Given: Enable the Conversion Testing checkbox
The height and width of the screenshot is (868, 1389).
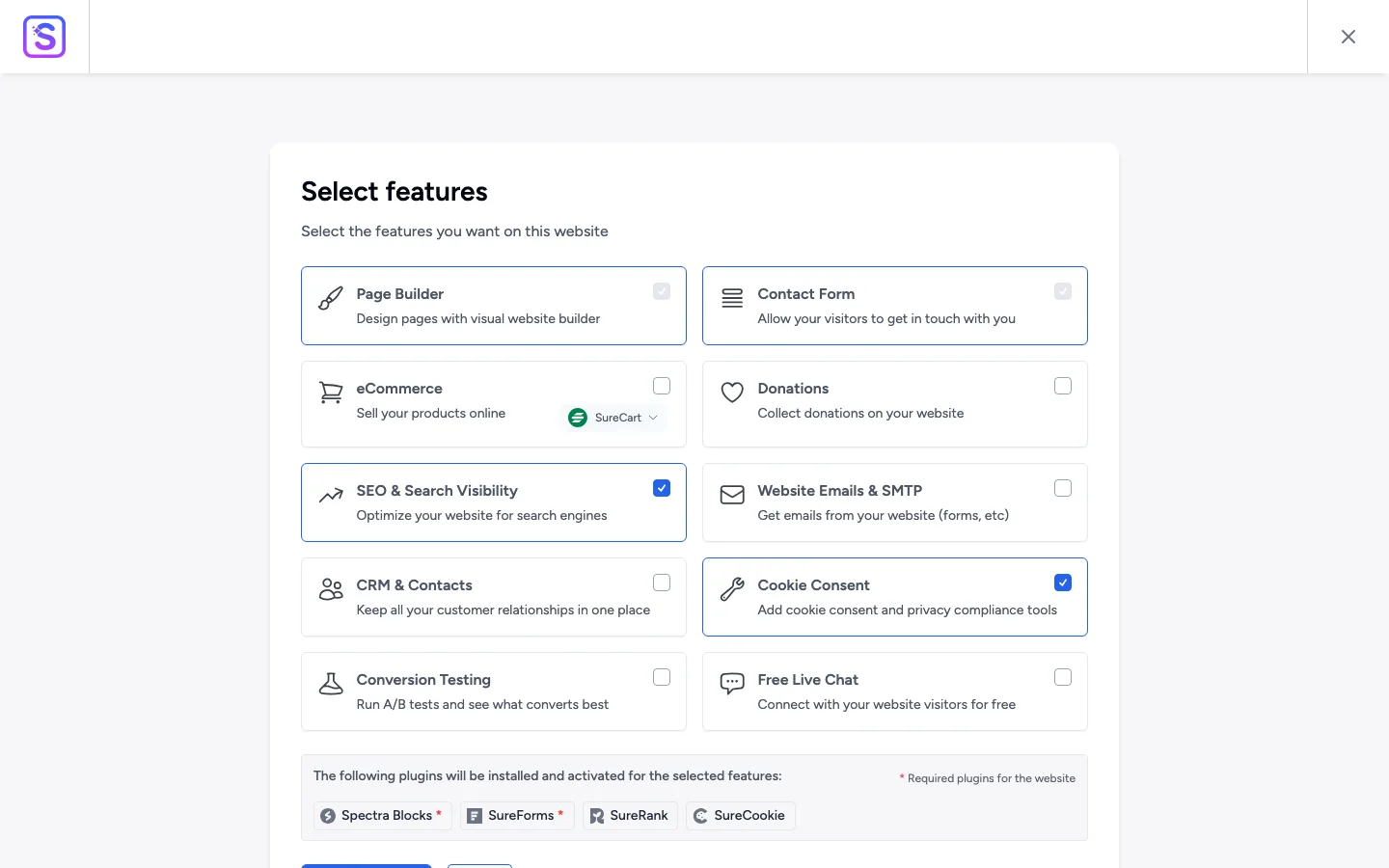Looking at the screenshot, I should coord(662,677).
